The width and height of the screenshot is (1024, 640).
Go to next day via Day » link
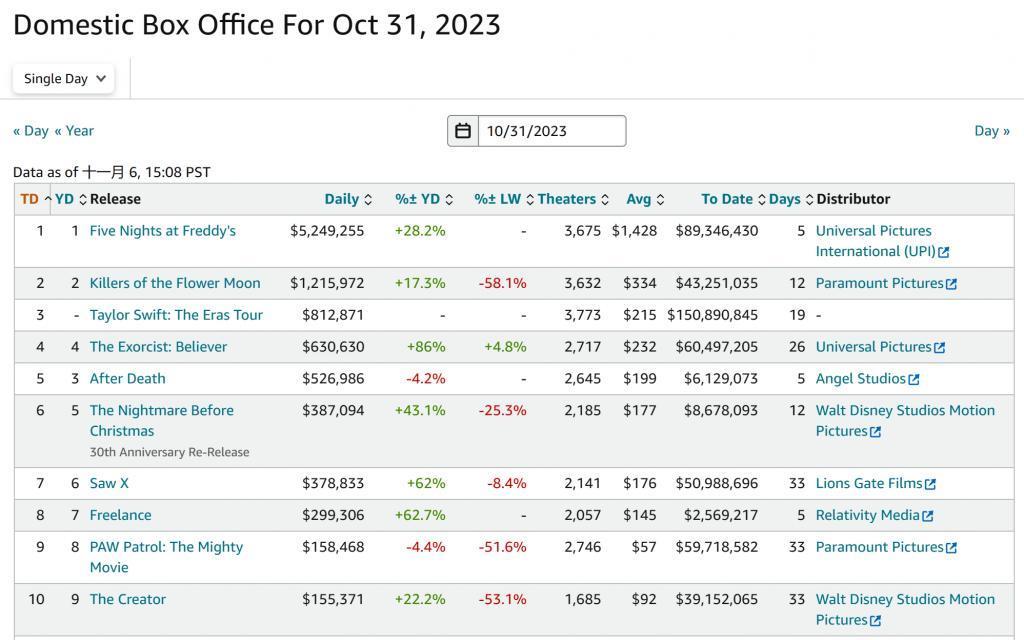(992, 130)
